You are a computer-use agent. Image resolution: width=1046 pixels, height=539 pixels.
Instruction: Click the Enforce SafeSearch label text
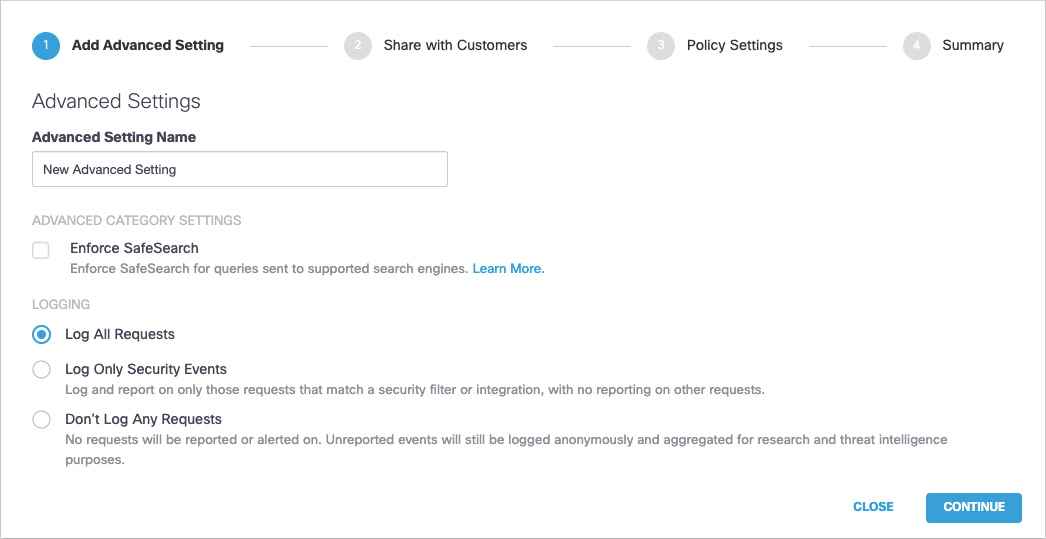134,248
